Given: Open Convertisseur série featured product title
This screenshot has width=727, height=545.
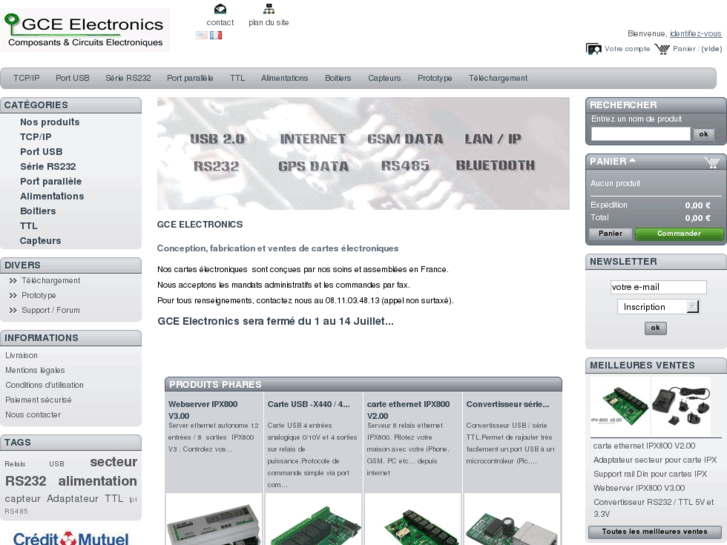Looking at the screenshot, I should coord(508,404).
